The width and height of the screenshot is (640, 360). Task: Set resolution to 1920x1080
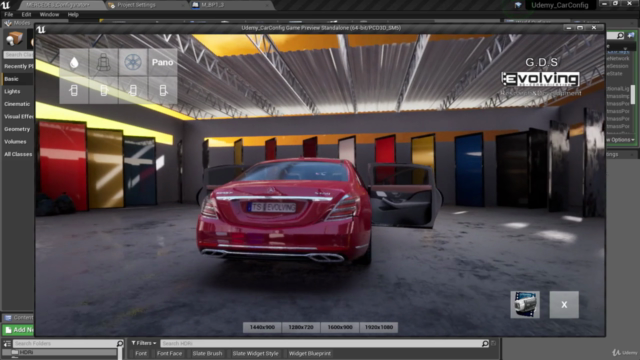(x=379, y=327)
